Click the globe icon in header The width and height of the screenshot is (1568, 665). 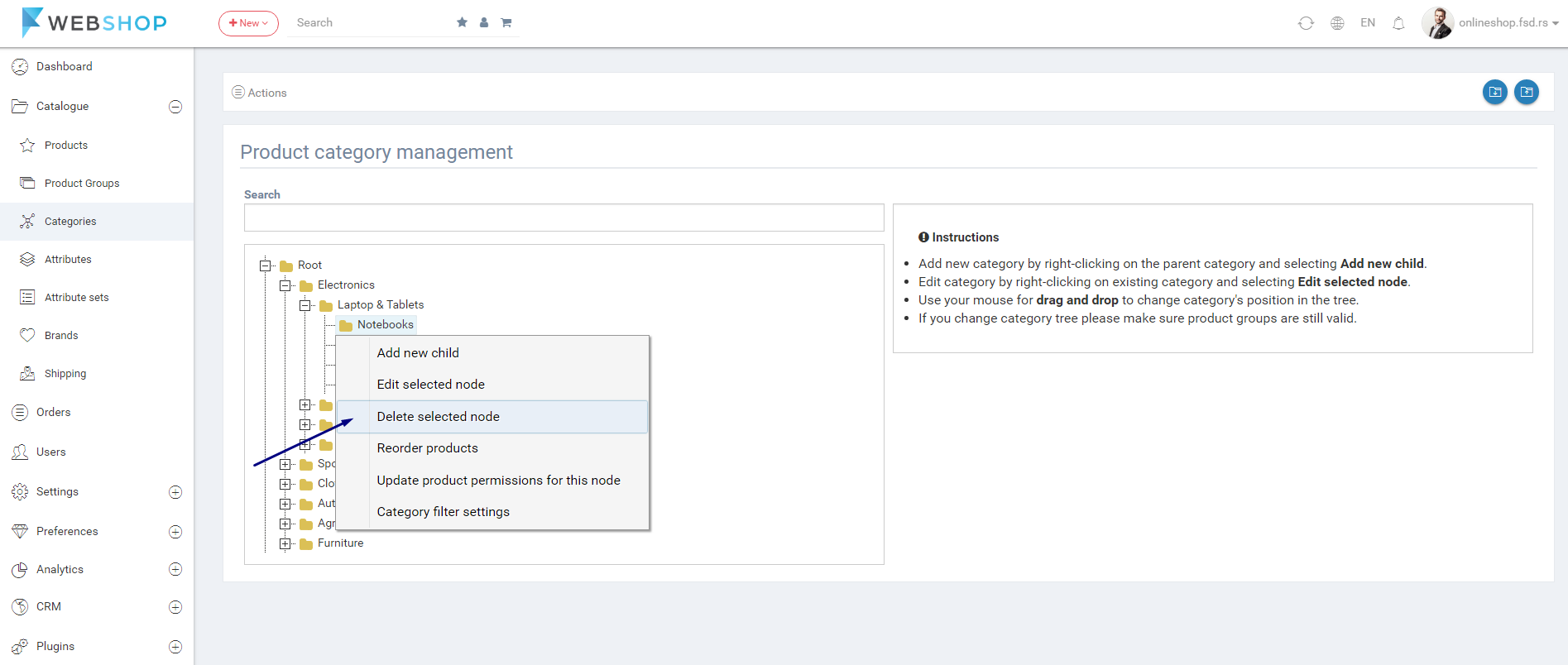point(1337,23)
